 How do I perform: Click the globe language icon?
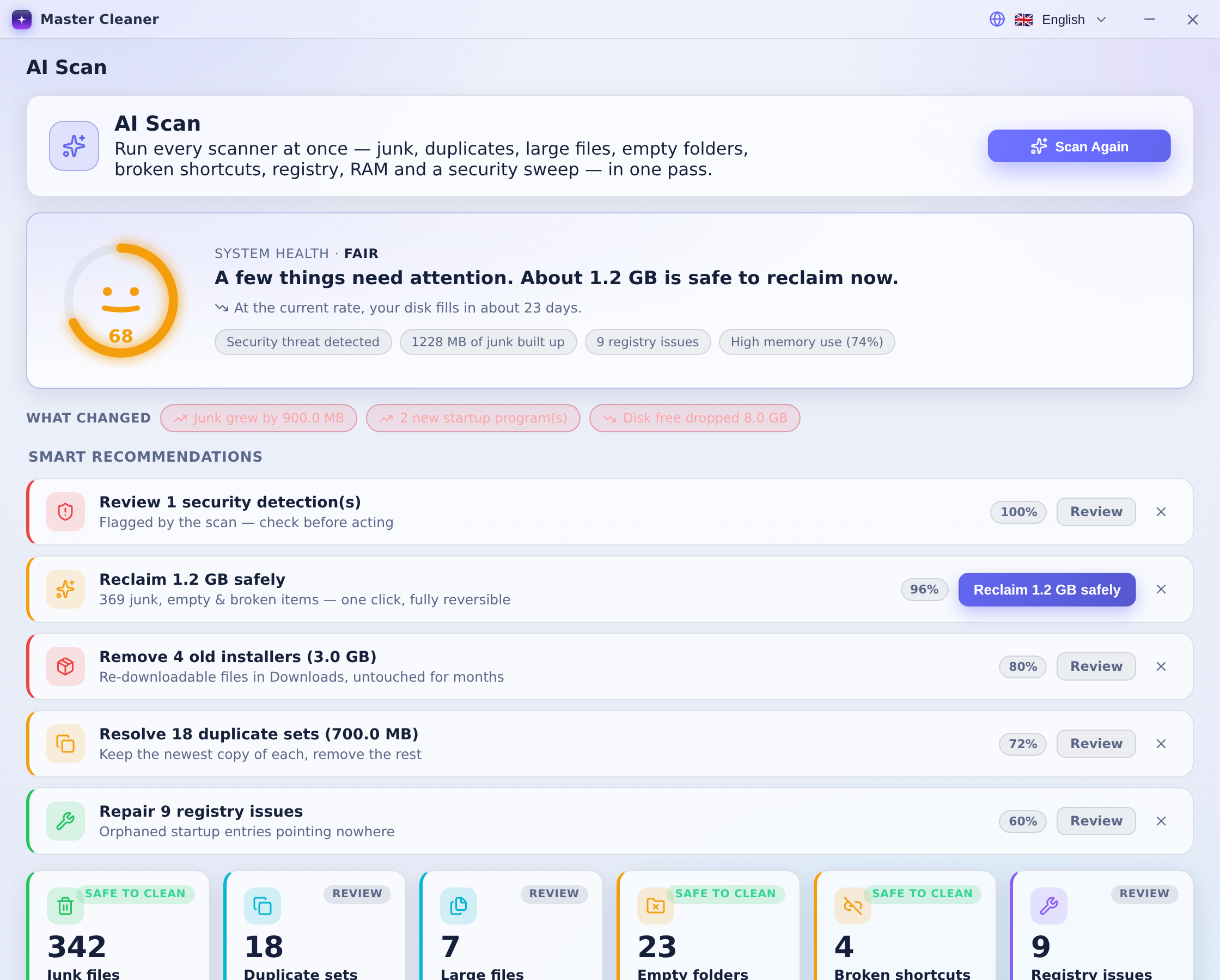pos(997,19)
